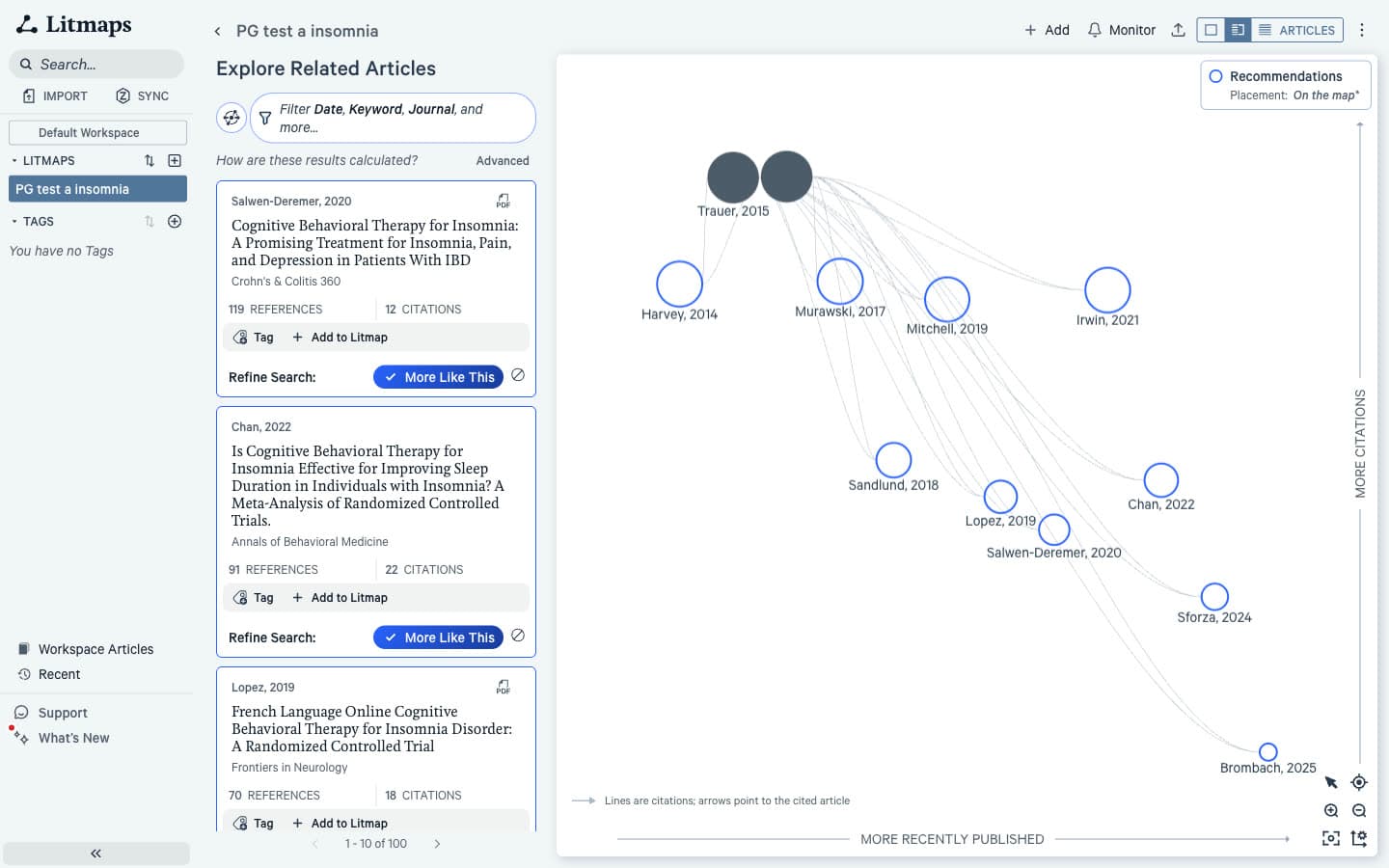Open the Advanced link
This screenshot has width=1389, height=868.
click(x=503, y=161)
